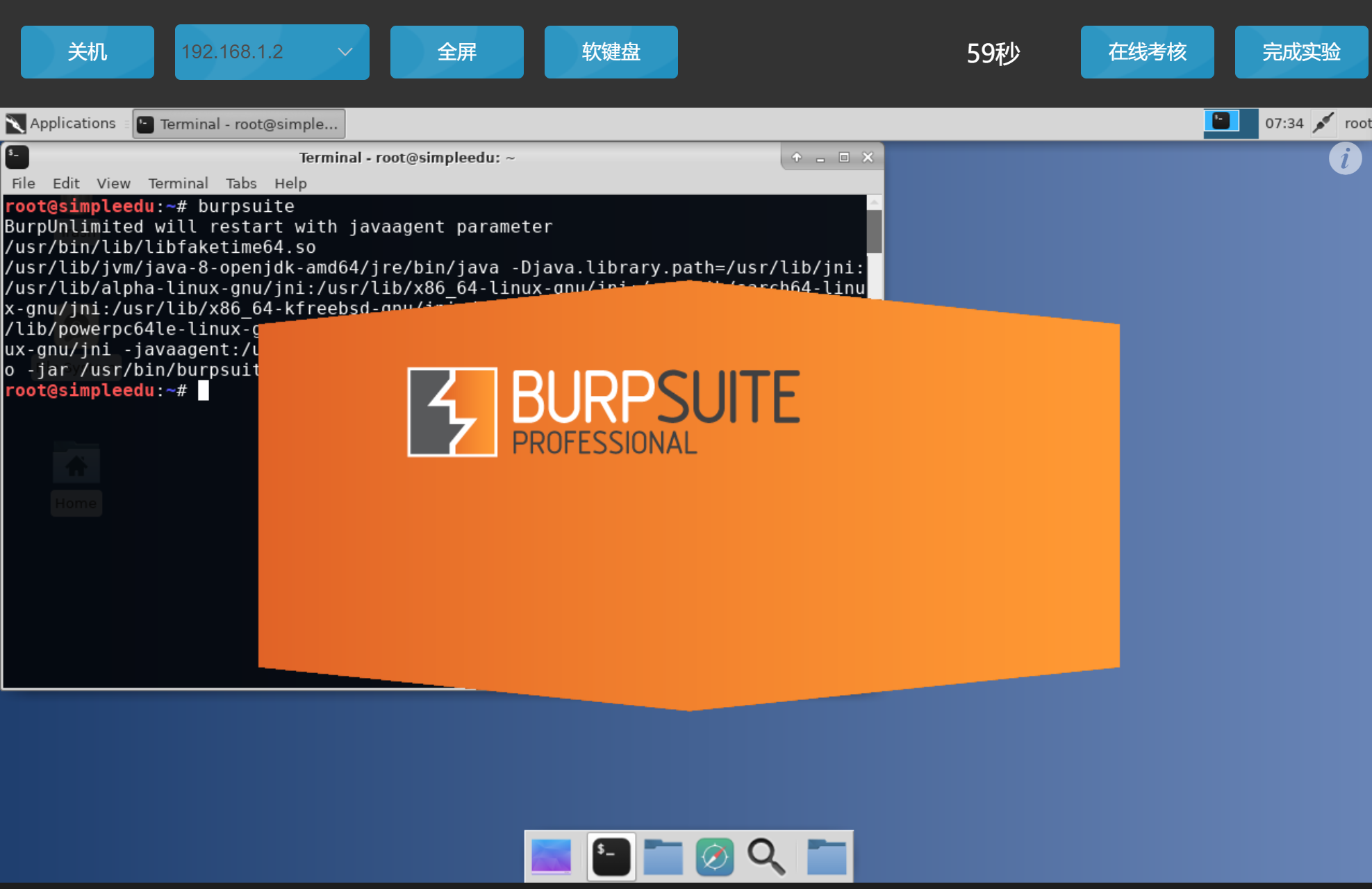Open the Applications menu
The width and height of the screenshot is (1372, 889).
tap(61, 124)
